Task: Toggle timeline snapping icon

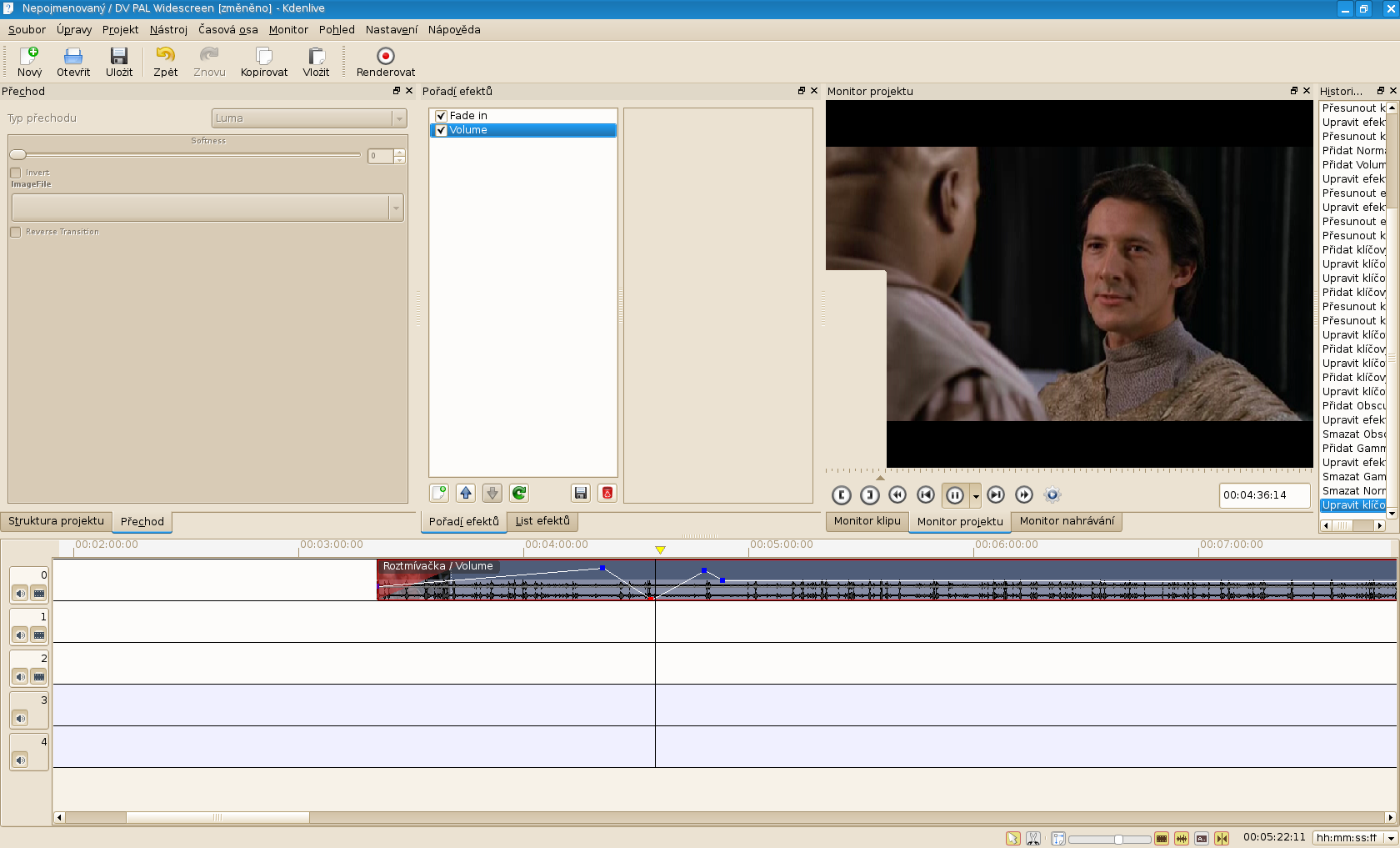Action: pos(1222,838)
